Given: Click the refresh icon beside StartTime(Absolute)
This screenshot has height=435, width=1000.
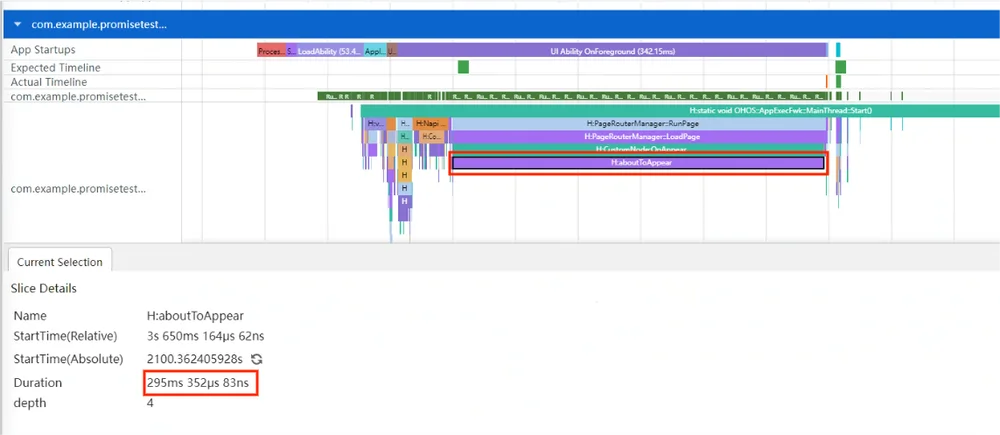Looking at the screenshot, I should point(257,359).
